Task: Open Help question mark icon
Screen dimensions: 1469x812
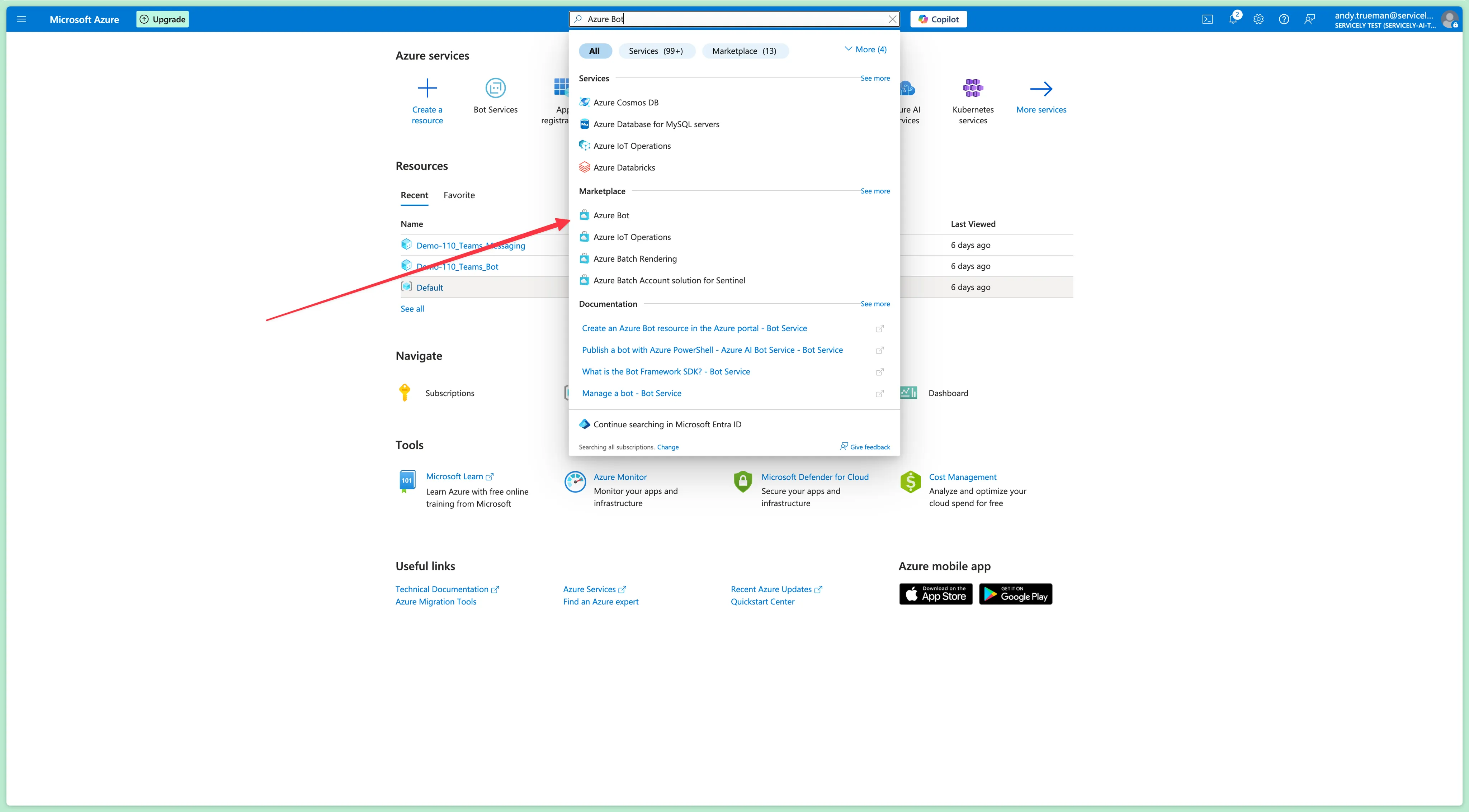Action: (x=1284, y=19)
